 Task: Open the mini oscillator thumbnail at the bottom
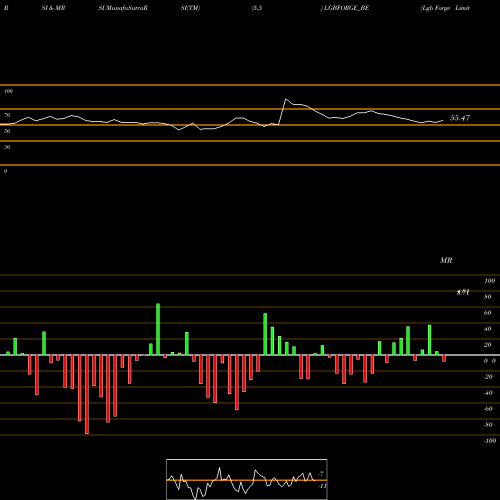[x=247, y=479]
